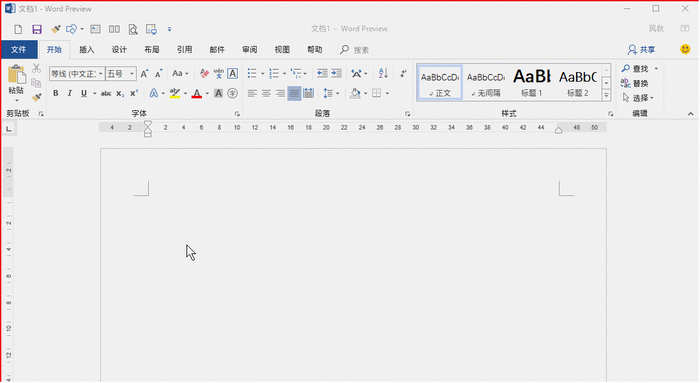Screen dimensions: 700x383
Task: Center align the paragraph text
Action: [x=266, y=93]
